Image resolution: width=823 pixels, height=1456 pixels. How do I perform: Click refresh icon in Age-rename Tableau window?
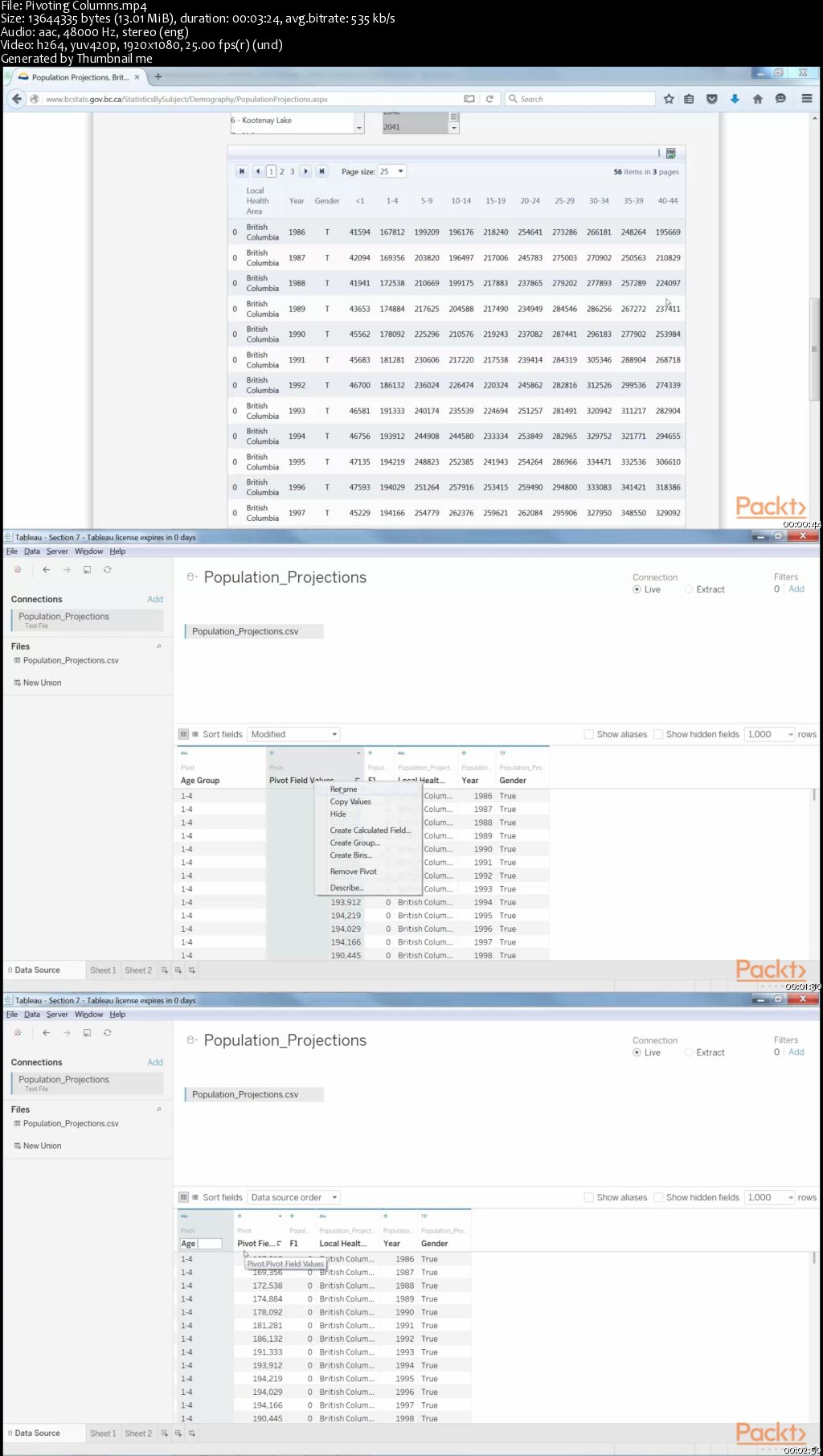(x=107, y=1032)
